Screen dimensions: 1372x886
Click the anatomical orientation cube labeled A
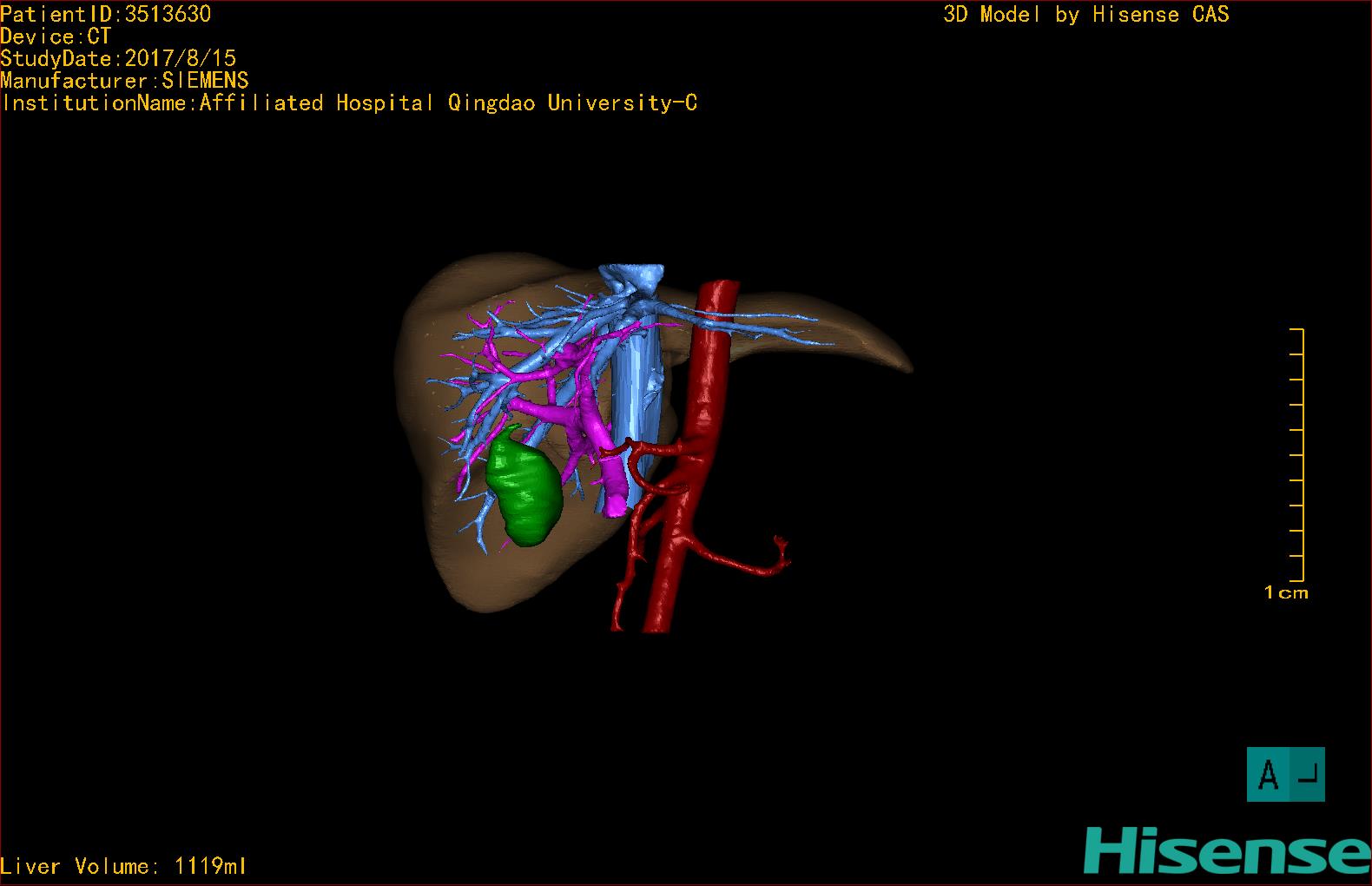click(x=1285, y=774)
